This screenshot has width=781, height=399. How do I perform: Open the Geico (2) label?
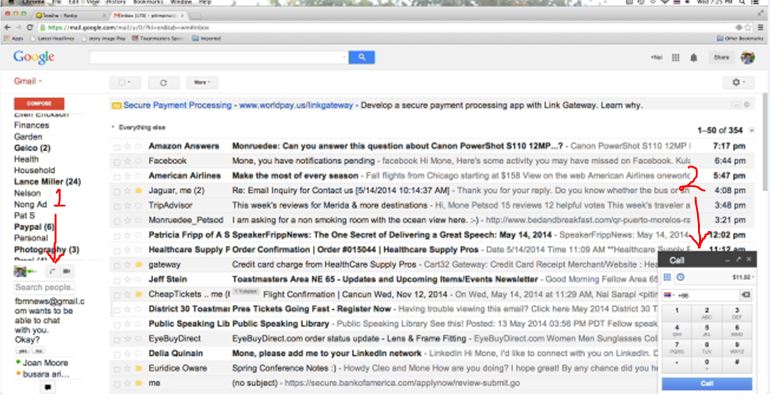click(32, 148)
